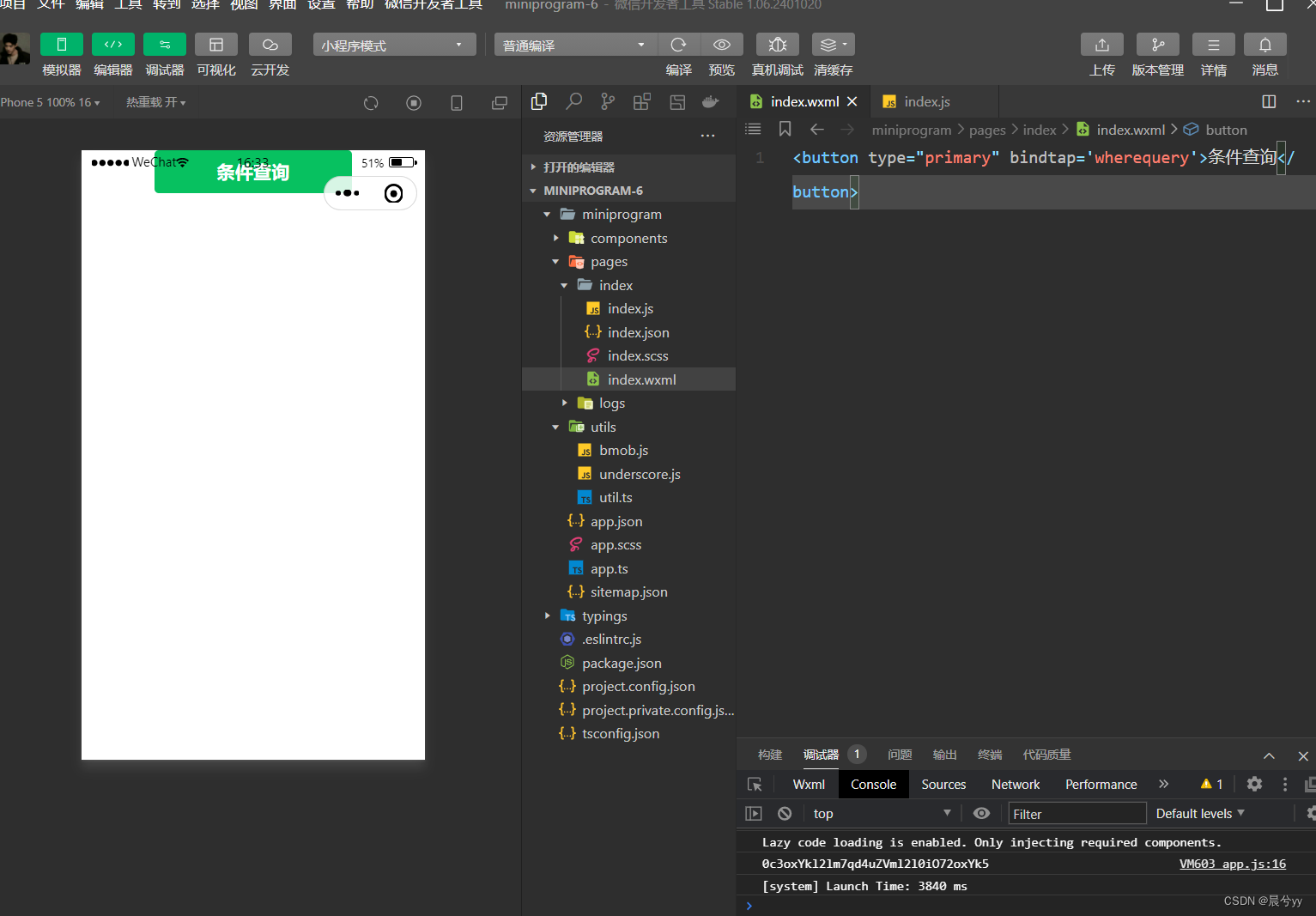
Task: Toggle the debugger panel button
Action: (165, 45)
